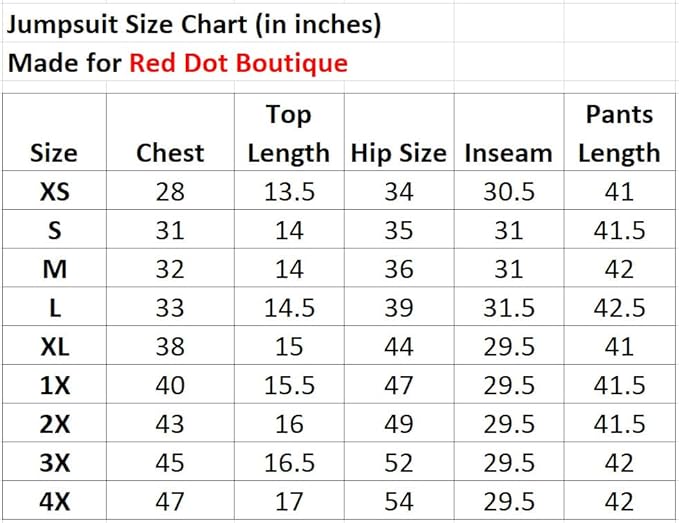Viewport: 679px width, 523px height.
Task: Select the red 'Red Dot Boutique' text
Action: tap(238, 64)
